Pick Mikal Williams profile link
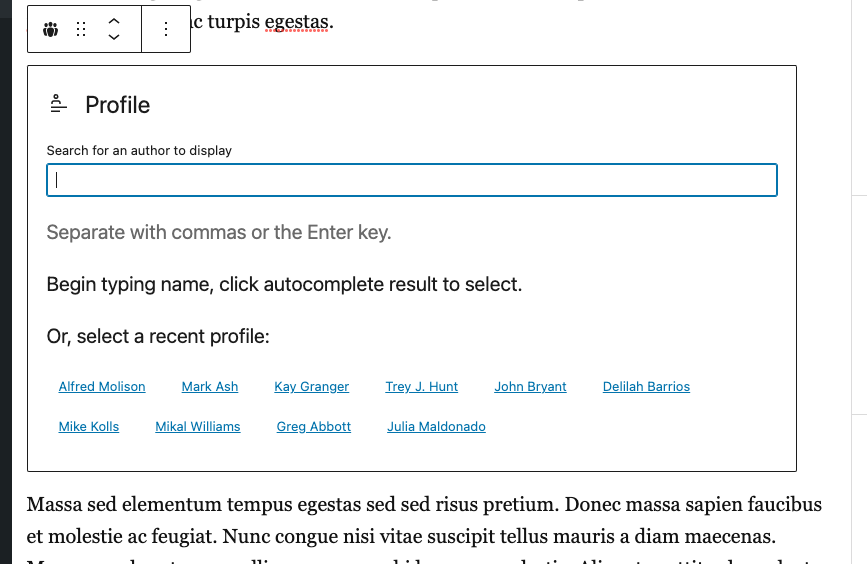The image size is (867, 564). (197, 426)
